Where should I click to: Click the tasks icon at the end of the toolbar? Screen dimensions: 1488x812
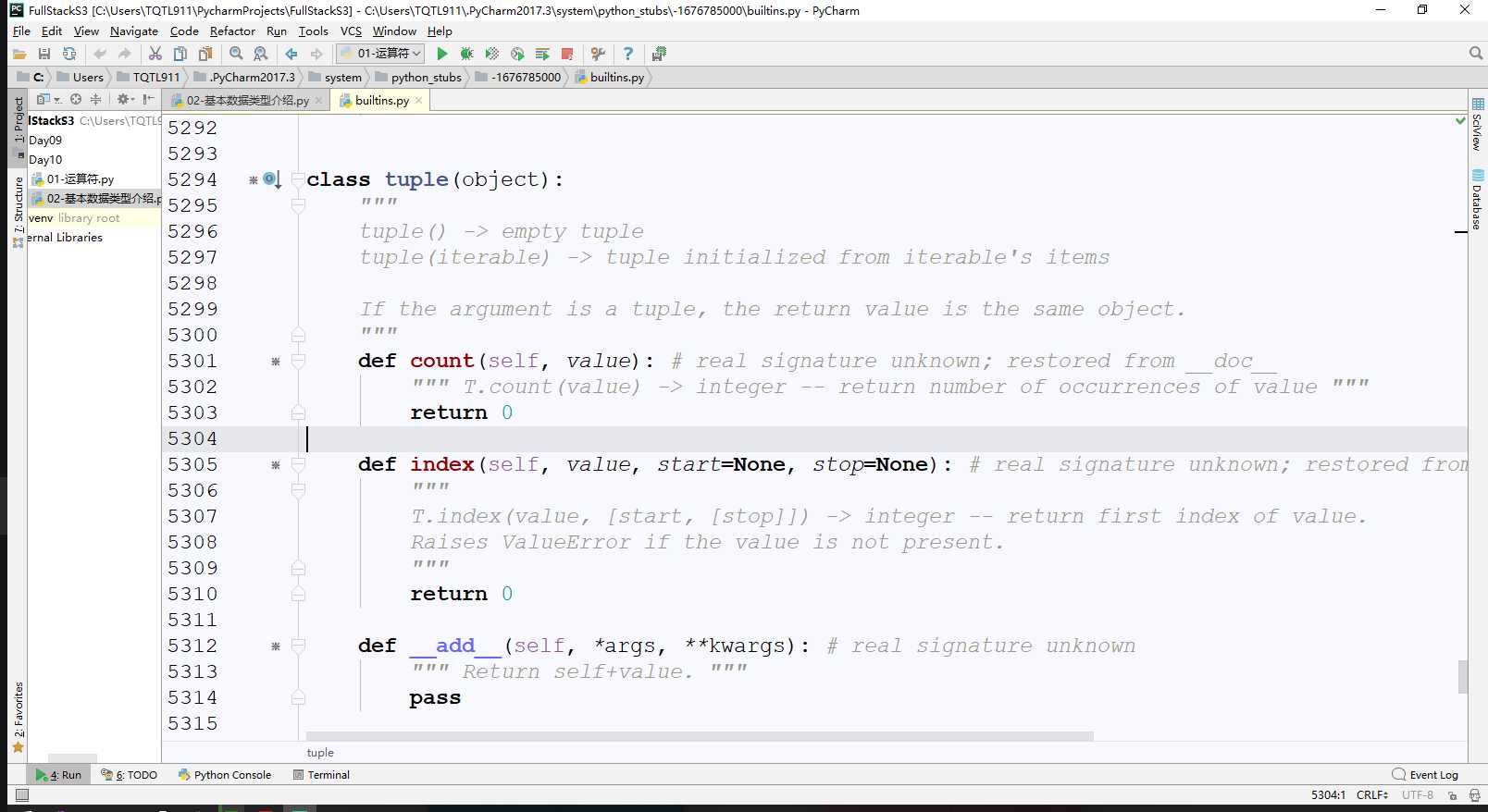coord(659,54)
